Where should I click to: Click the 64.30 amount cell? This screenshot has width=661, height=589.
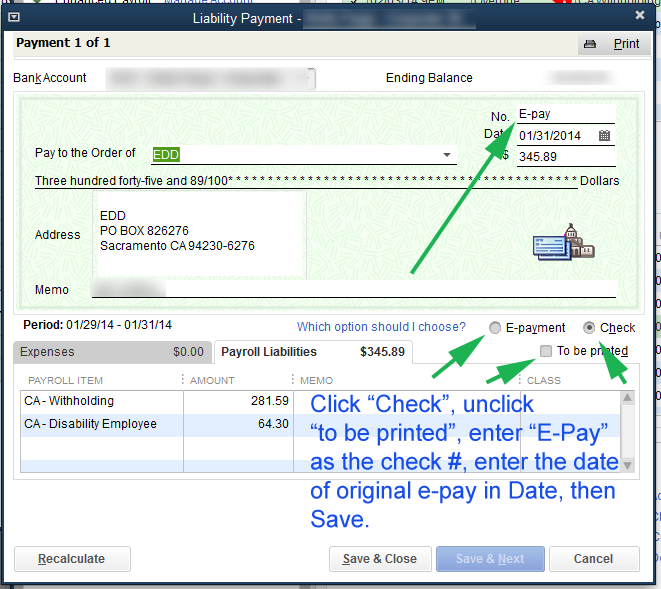coord(238,424)
